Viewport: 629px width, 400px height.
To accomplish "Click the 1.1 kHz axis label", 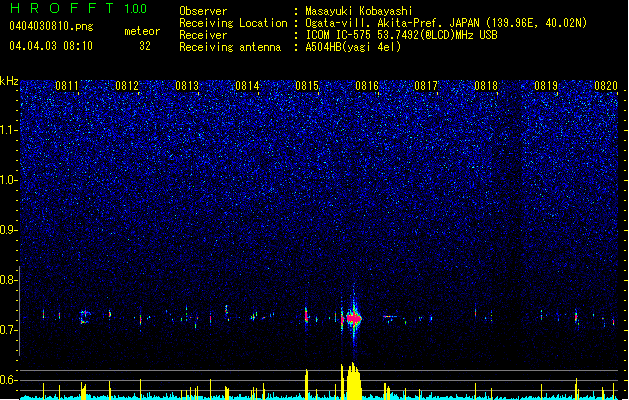I will click(x=8, y=130).
